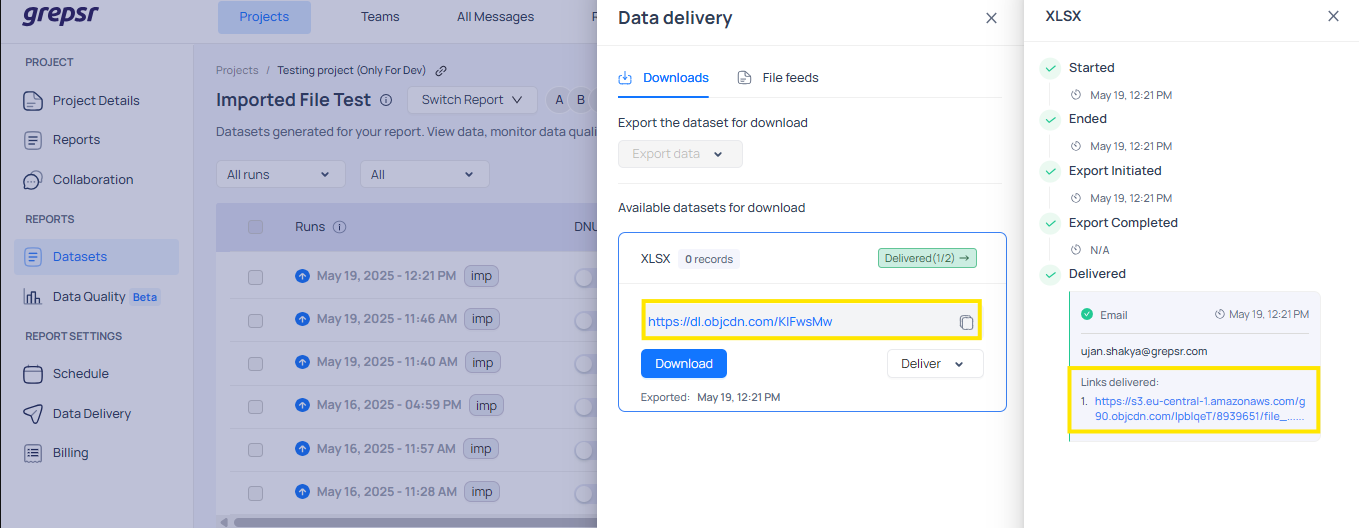This screenshot has width=1359, height=528.
Task: Click the blue Download button
Action: (x=683, y=364)
